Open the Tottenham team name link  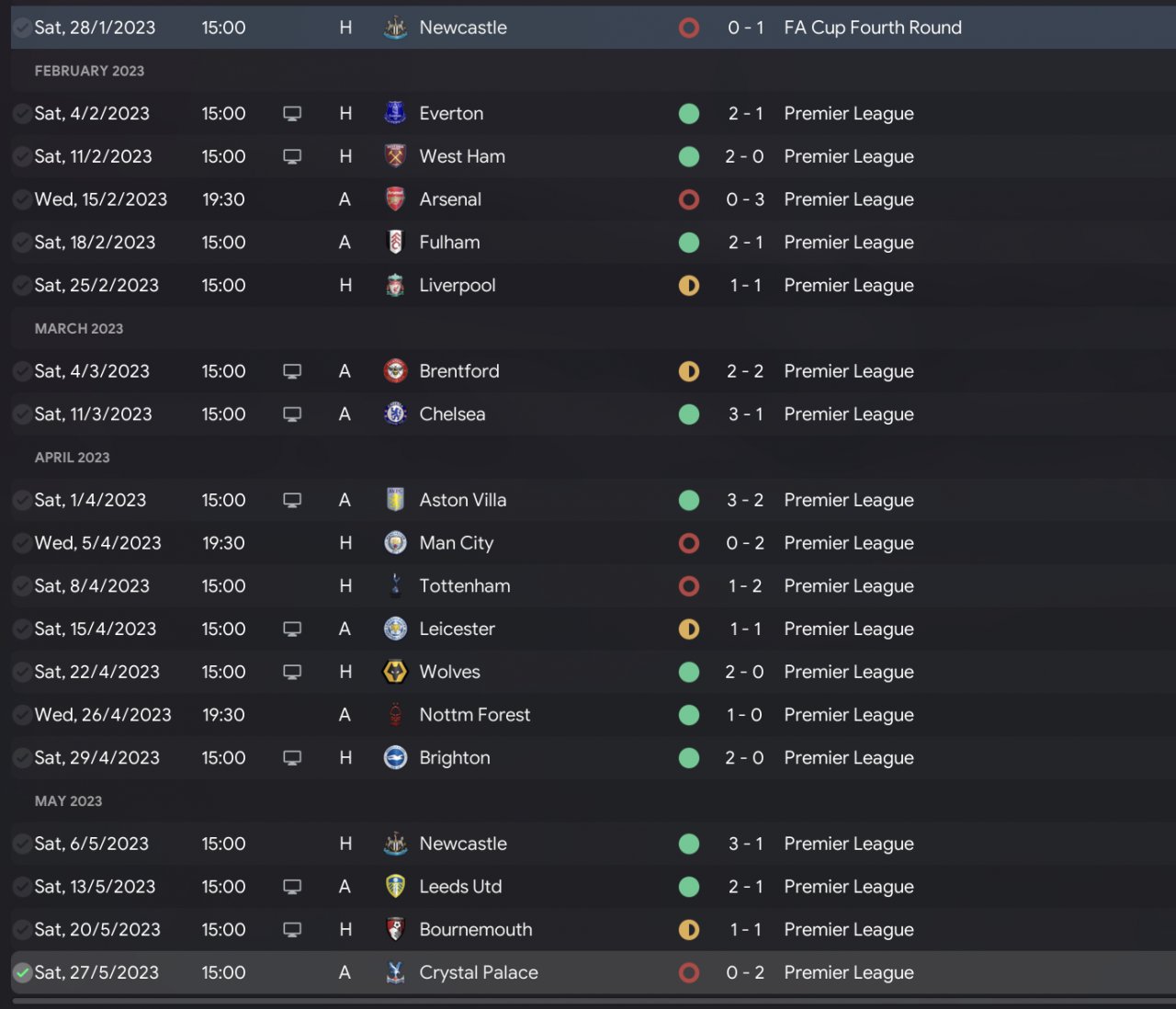[464, 586]
